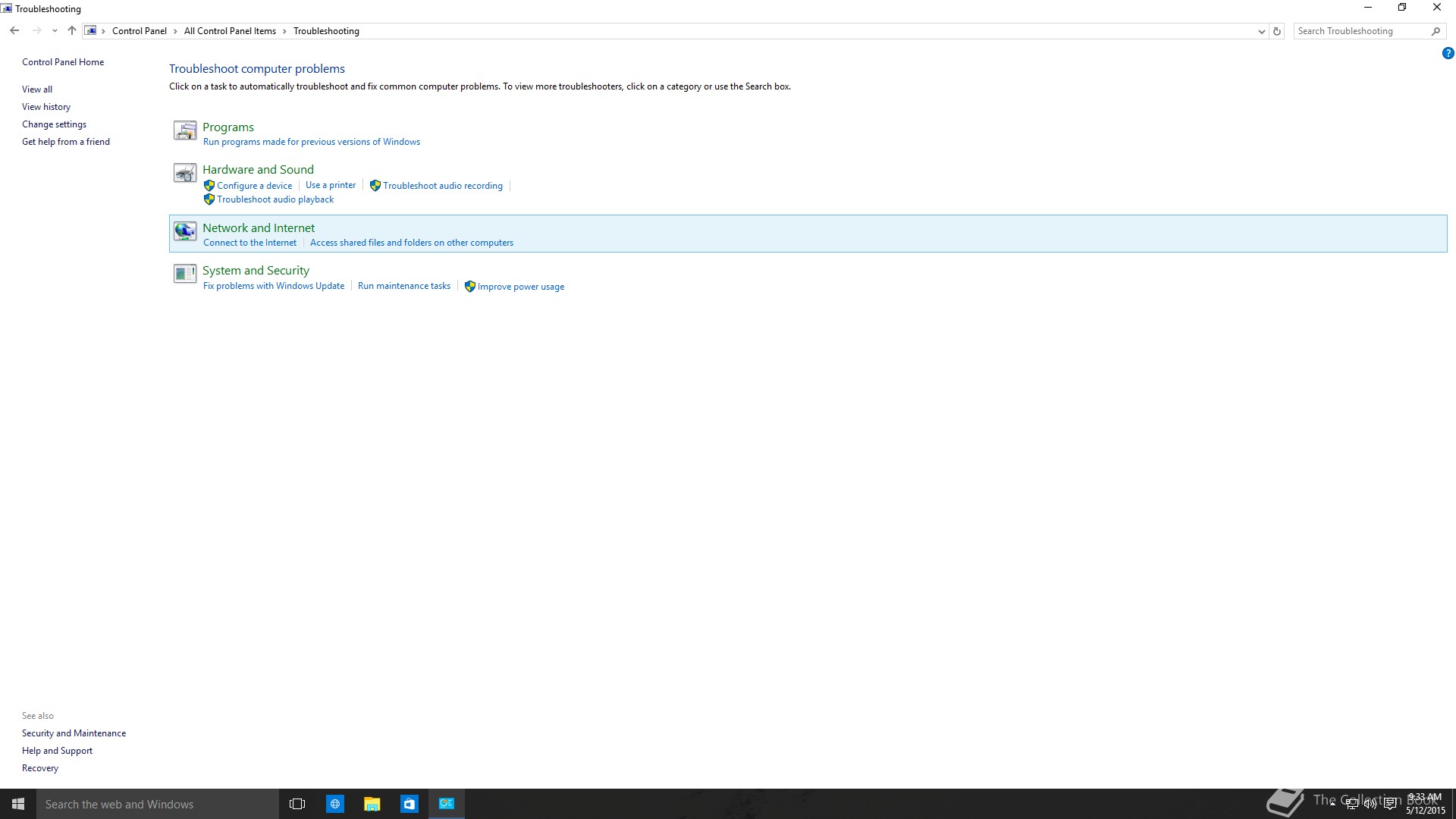Open View history
Screen dimensions: 1456x819
tap(46, 107)
